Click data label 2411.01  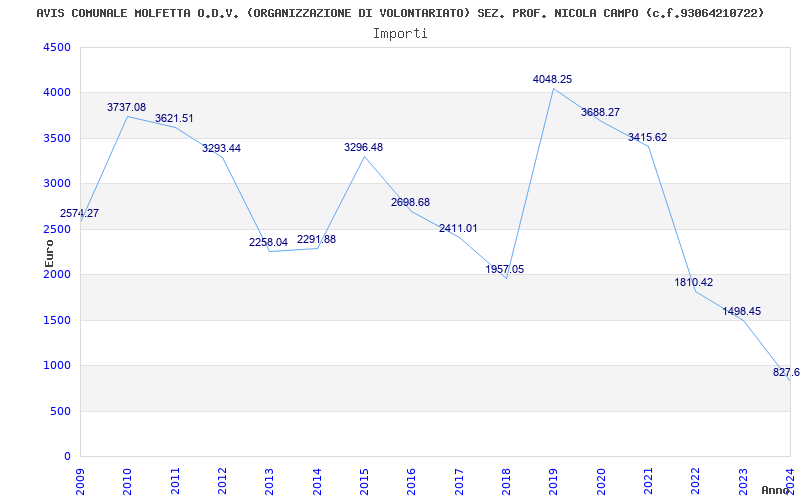coord(458,228)
